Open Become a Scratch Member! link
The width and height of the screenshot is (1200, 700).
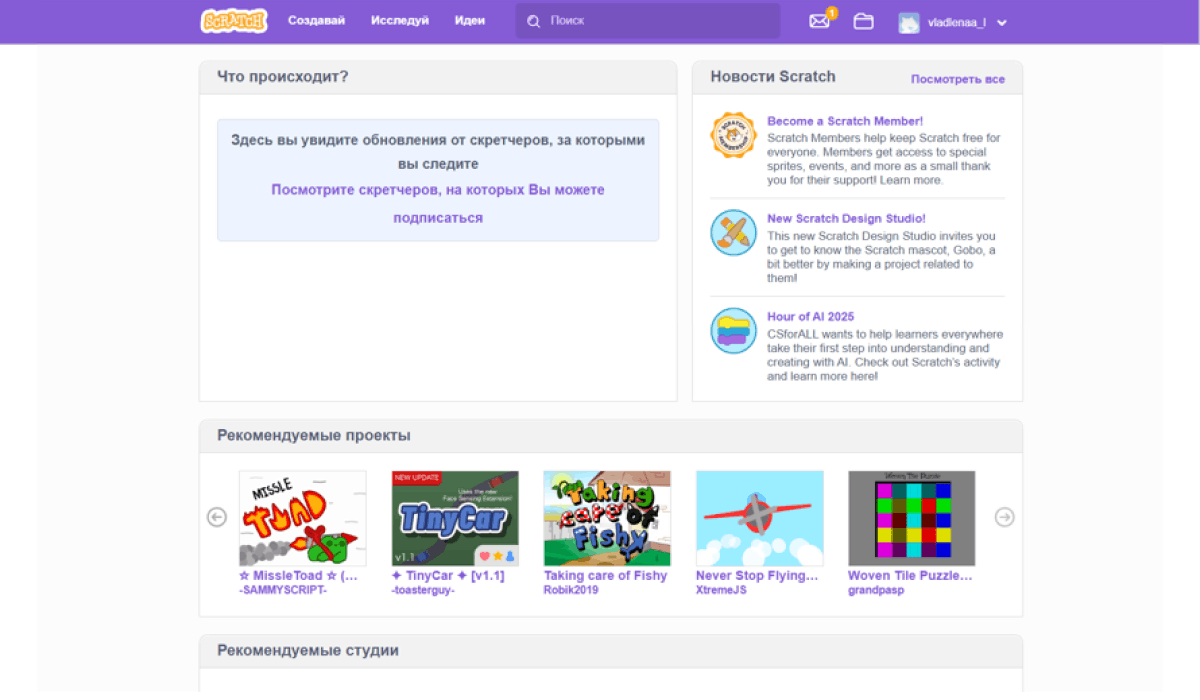tap(844, 121)
